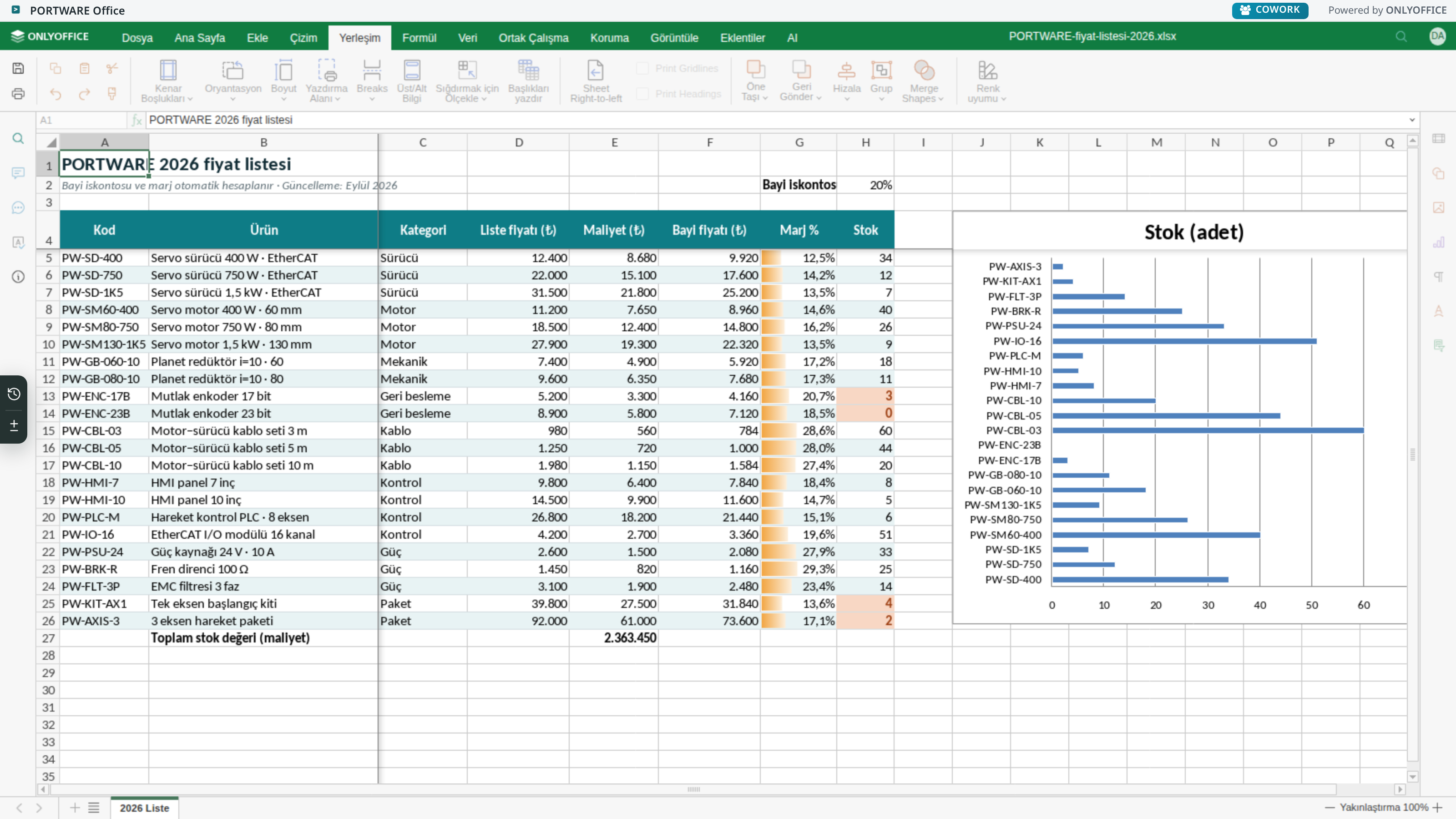The image size is (1456, 819).
Task: Zoom out with the minus button
Action: tap(1330, 808)
